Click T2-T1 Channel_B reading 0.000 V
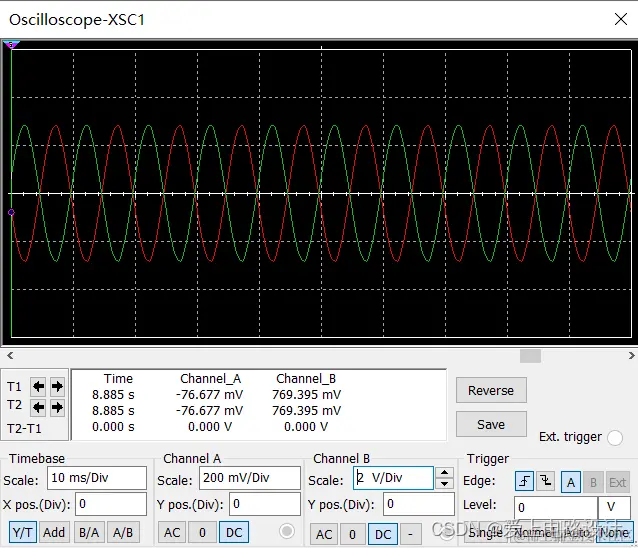This screenshot has height=548, width=638. 306,427
